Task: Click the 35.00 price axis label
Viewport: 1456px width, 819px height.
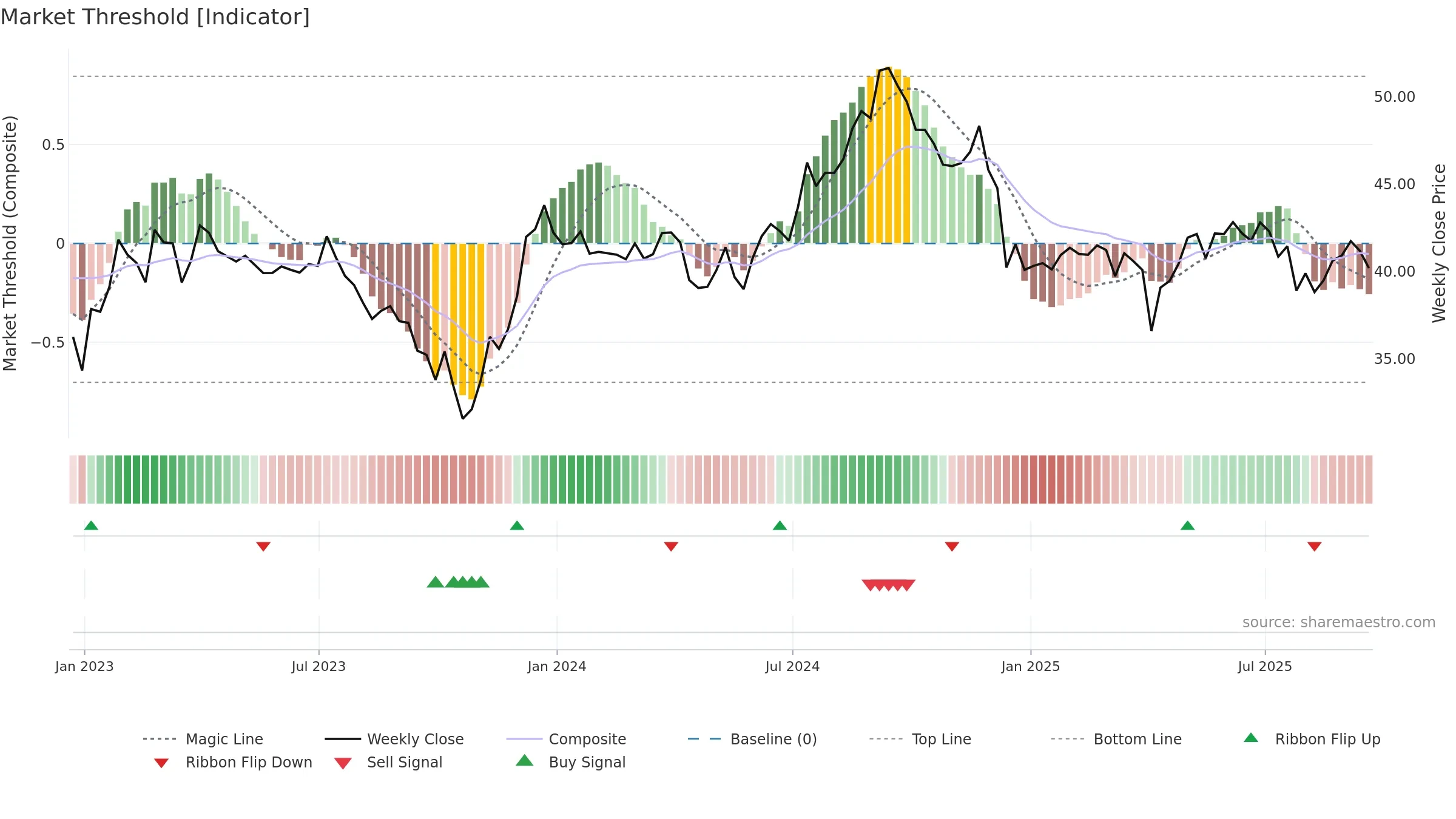Action: (1395, 359)
